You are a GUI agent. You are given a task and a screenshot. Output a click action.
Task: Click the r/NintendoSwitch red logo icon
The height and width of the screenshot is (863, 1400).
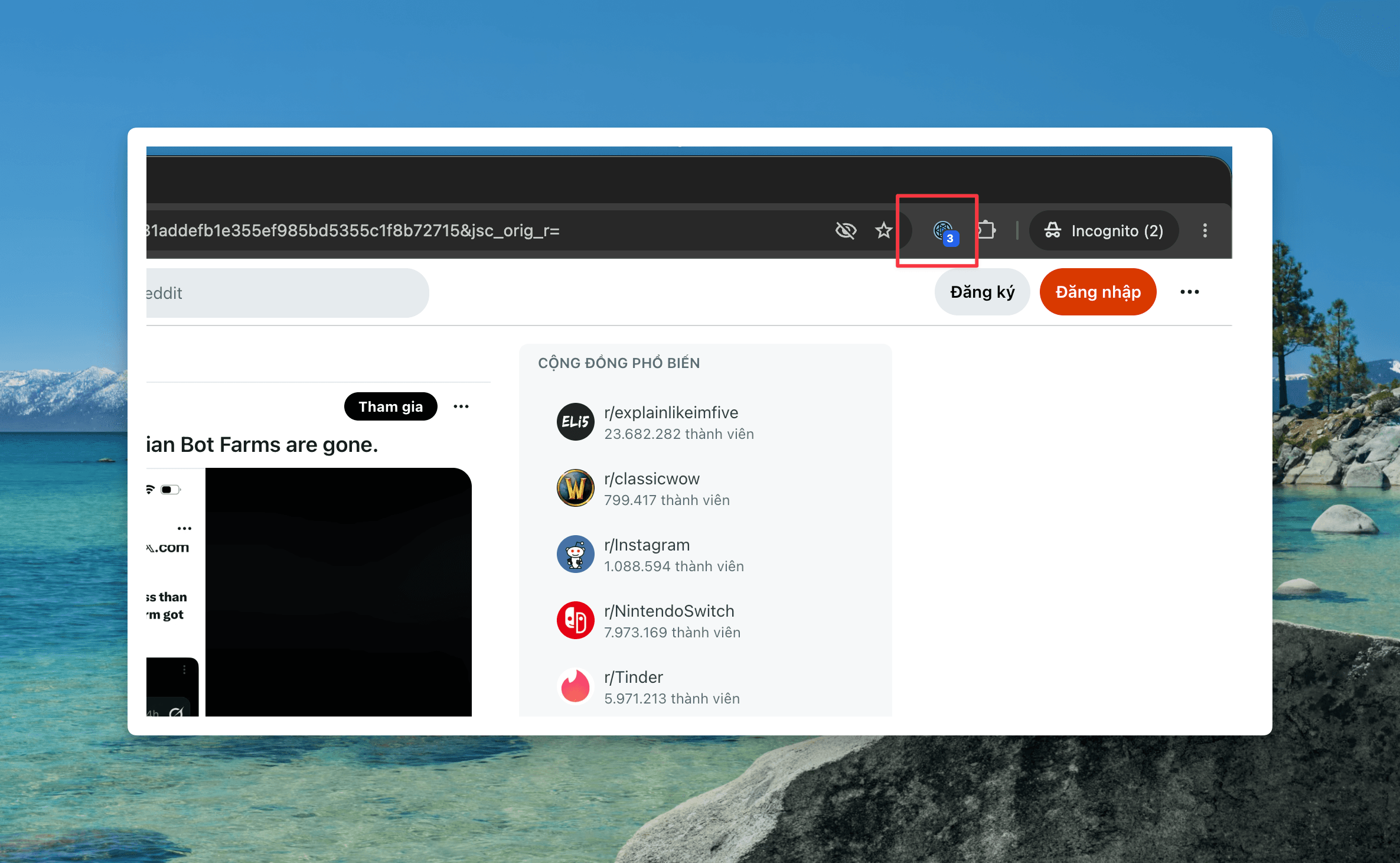coord(575,620)
